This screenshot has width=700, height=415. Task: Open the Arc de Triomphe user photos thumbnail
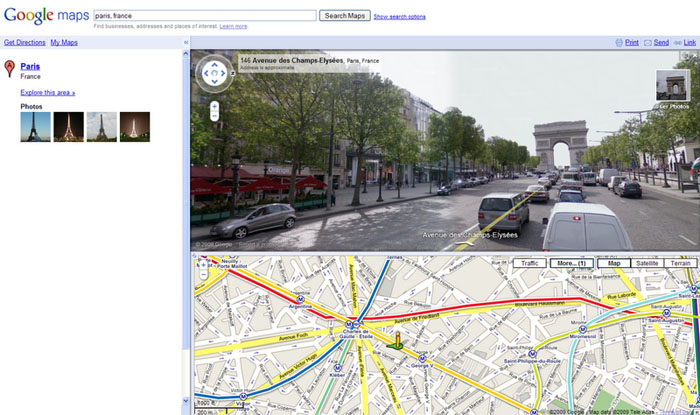coord(672,86)
